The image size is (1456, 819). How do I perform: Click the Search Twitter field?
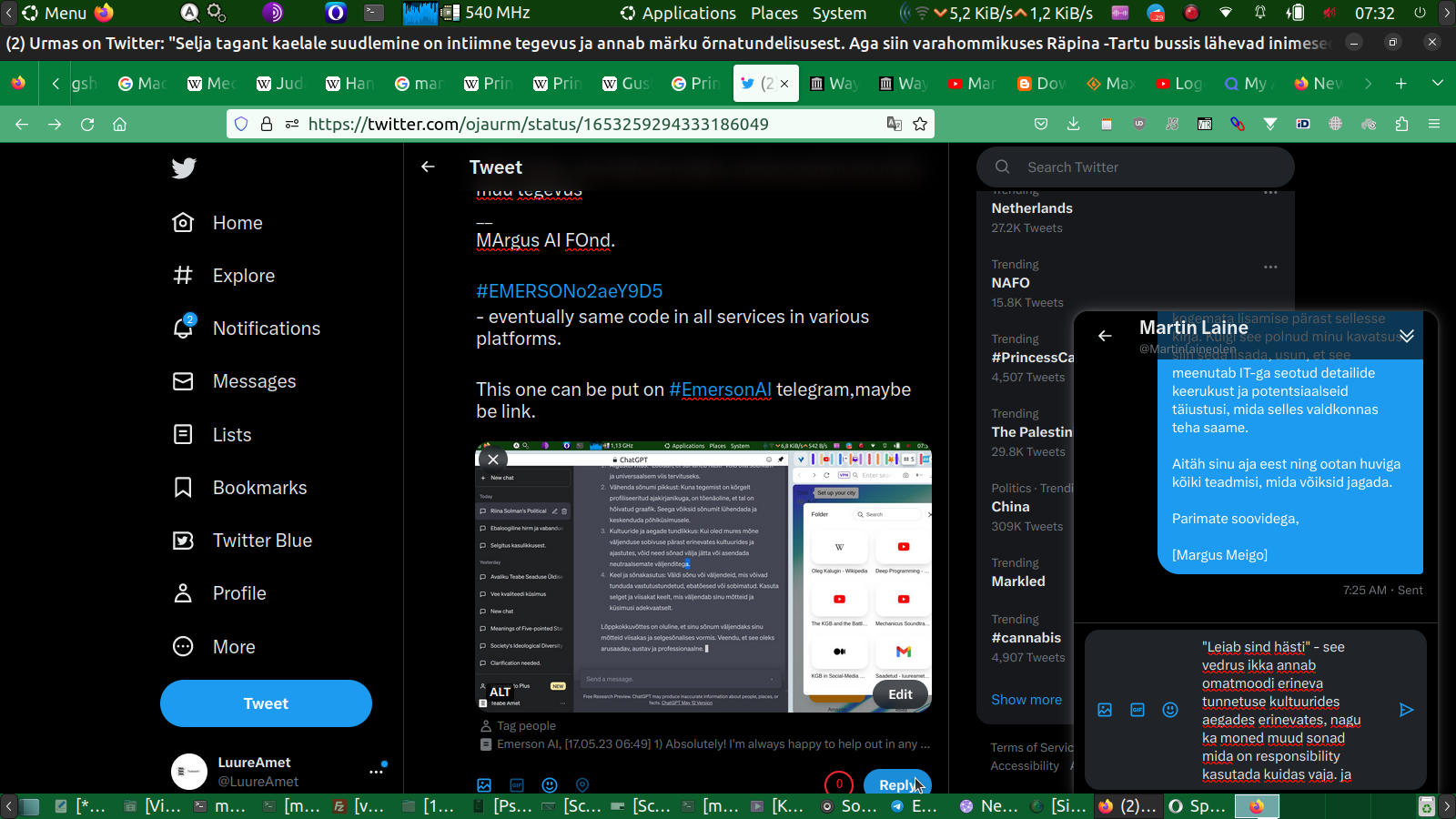1136,167
